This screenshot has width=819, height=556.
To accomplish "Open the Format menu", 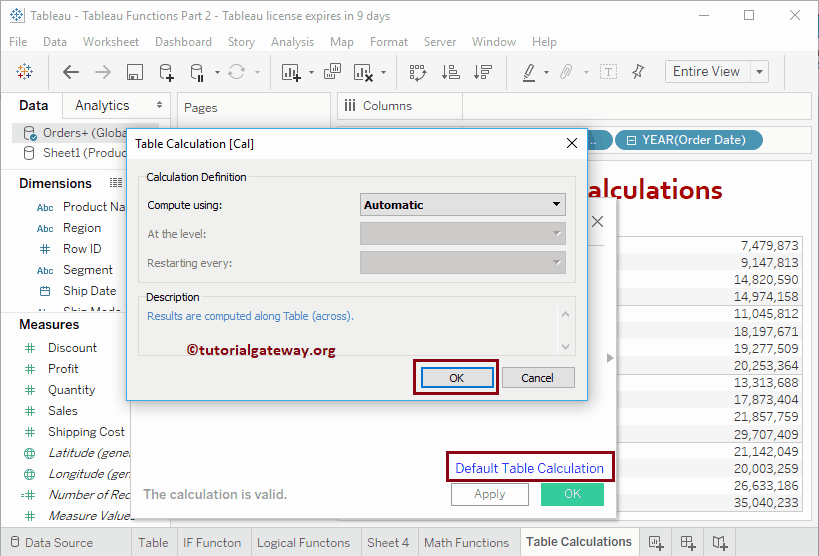I will (389, 42).
